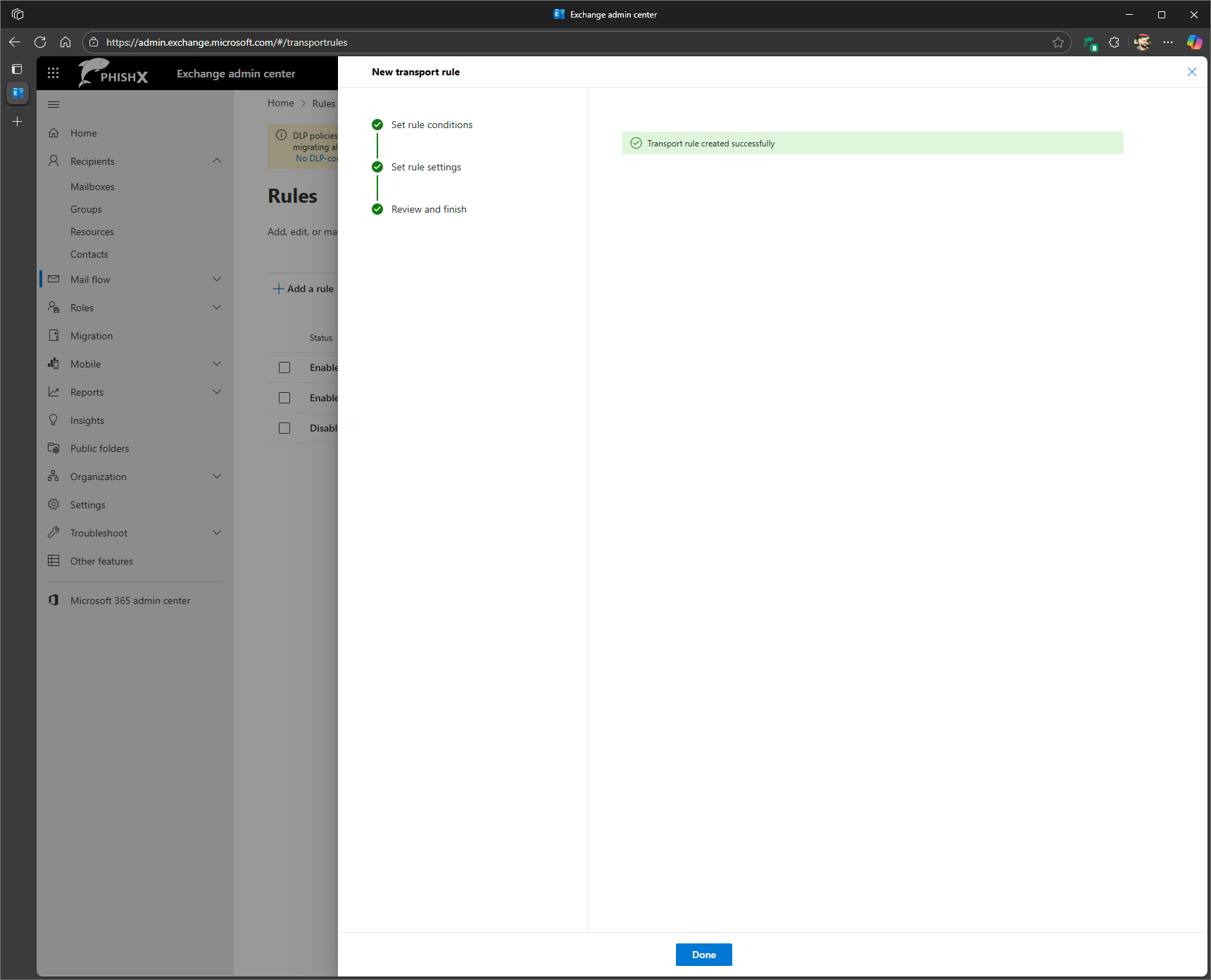
Task: Click the Mobile icon in sidebar
Action: (x=54, y=364)
